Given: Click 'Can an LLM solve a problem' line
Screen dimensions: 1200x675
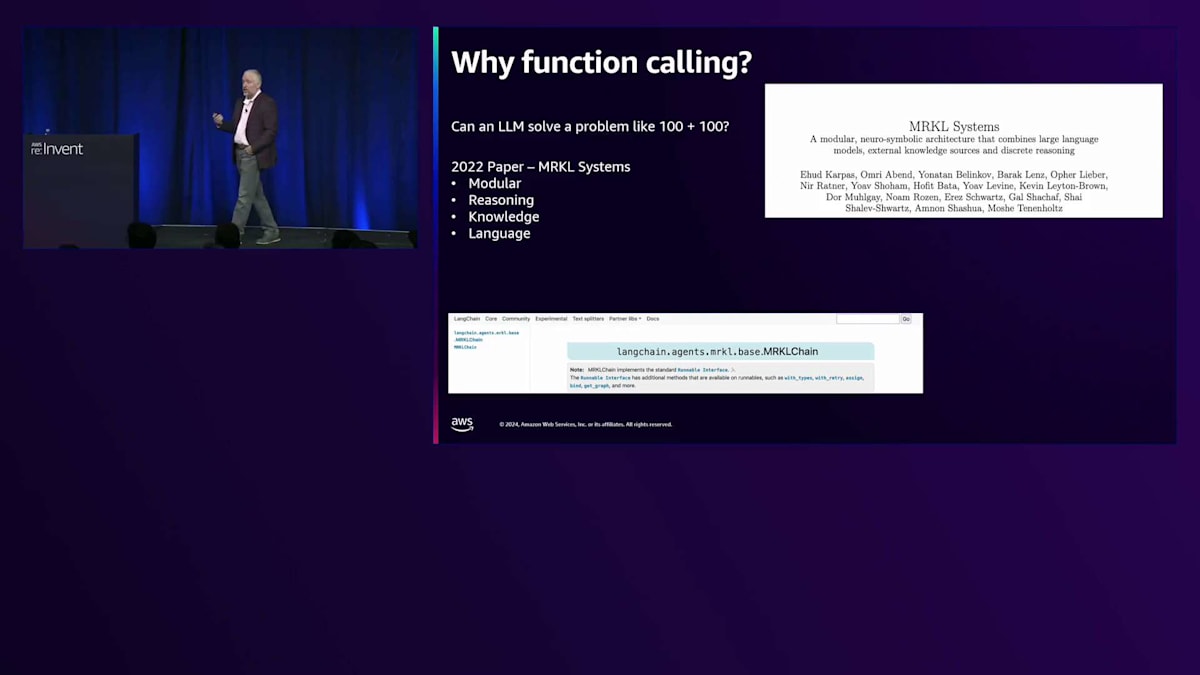Looking at the screenshot, I should point(590,127).
